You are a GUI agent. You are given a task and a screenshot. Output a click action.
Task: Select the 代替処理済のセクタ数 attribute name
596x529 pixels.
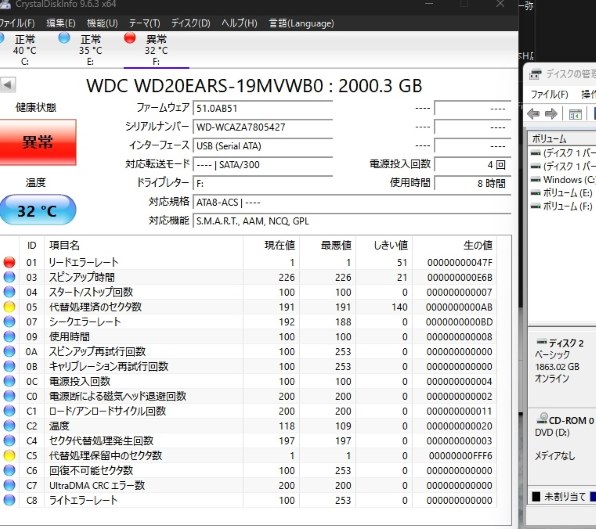click(x=95, y=307)
